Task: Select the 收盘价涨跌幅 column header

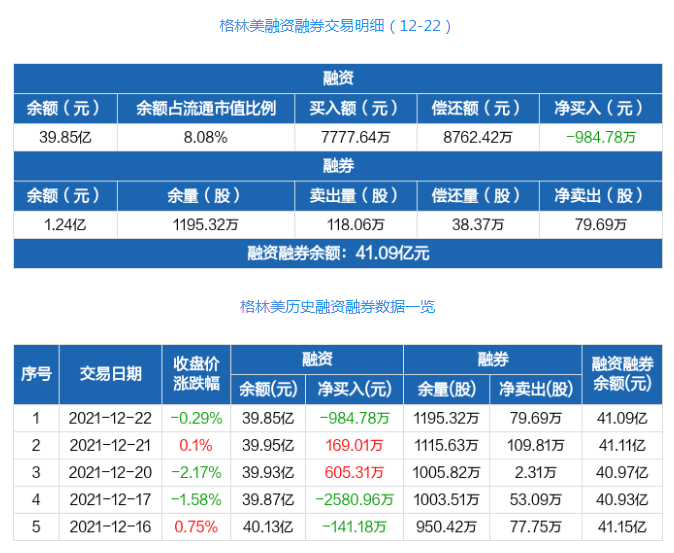Action: tap(196, 374)
